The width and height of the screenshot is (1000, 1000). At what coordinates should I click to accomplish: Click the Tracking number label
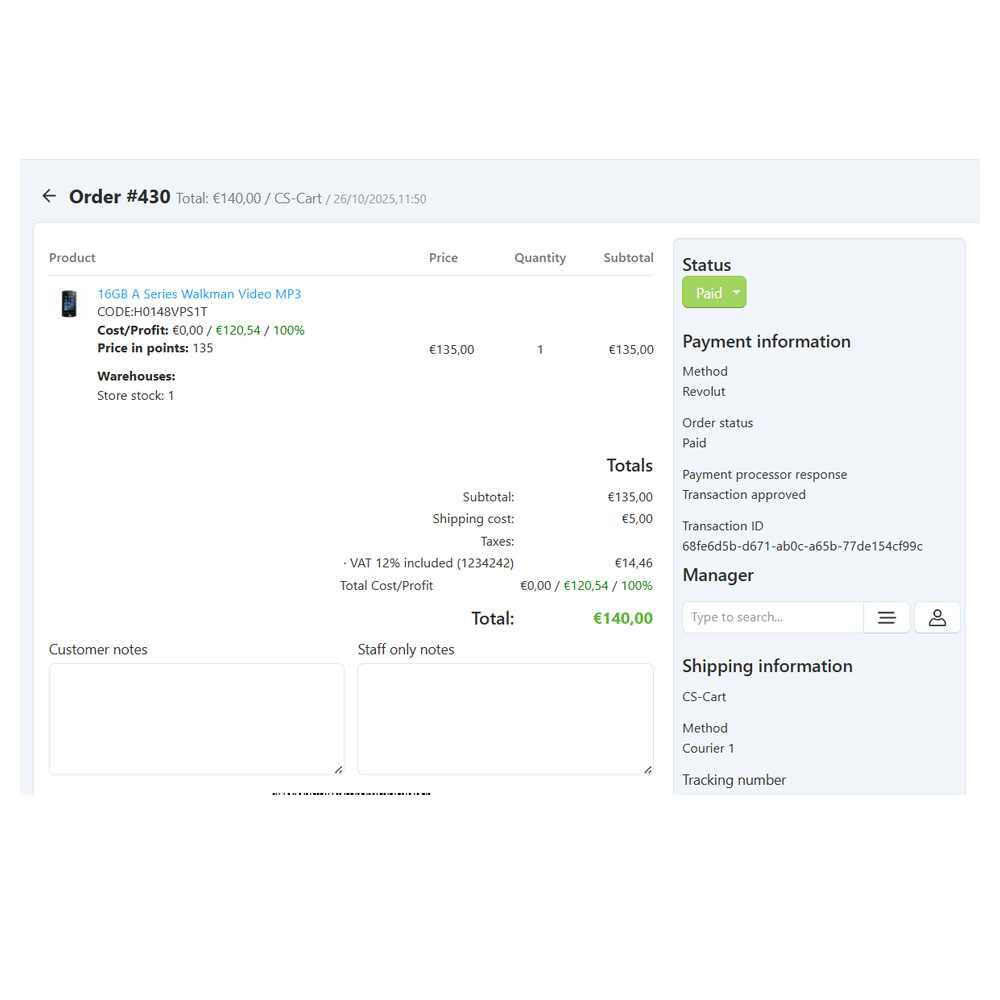734,780
